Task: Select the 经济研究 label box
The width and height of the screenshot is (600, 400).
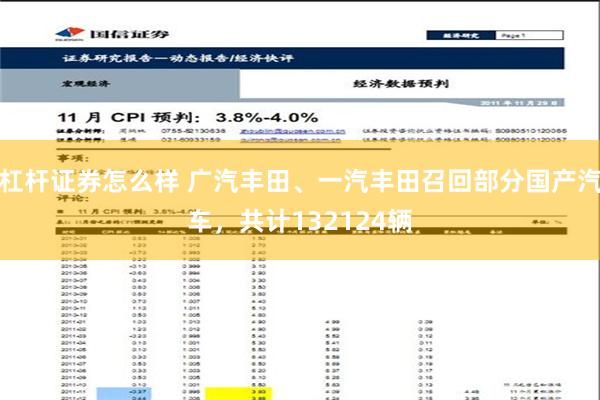Action: 461,36
